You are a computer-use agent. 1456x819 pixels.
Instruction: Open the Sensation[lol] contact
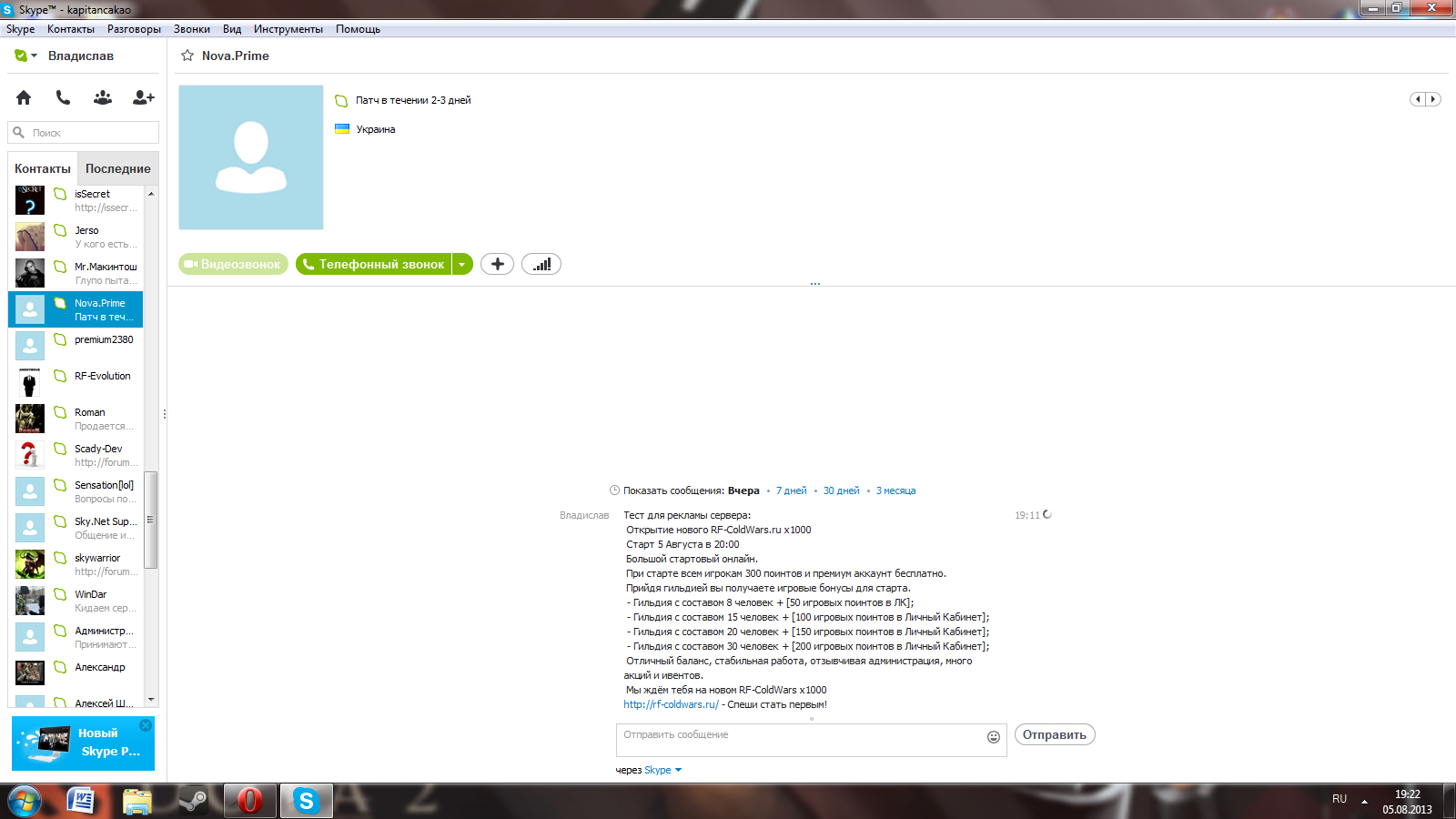click(x=76, y=491)
